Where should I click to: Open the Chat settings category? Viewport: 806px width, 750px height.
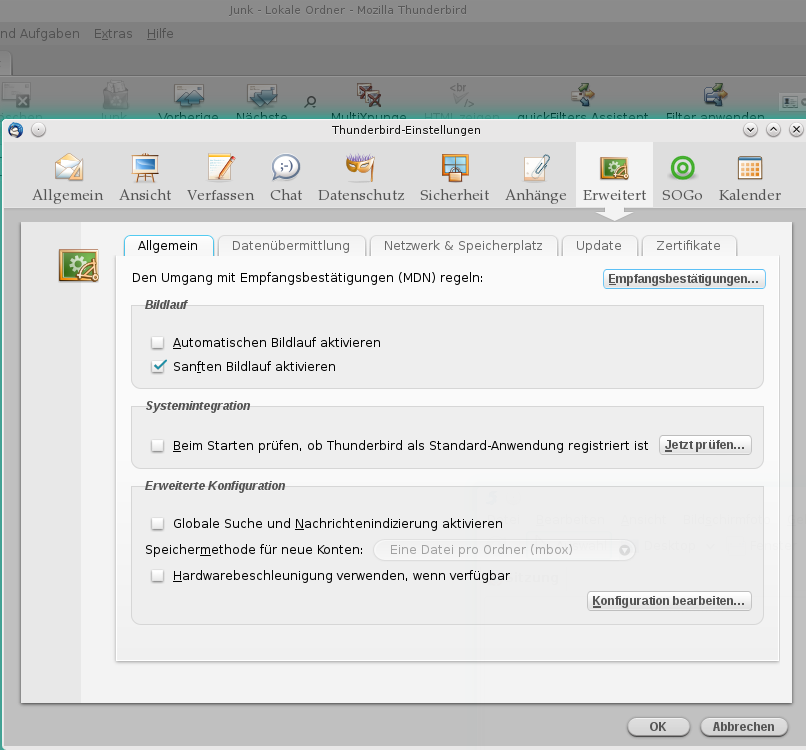click(286, 177)
